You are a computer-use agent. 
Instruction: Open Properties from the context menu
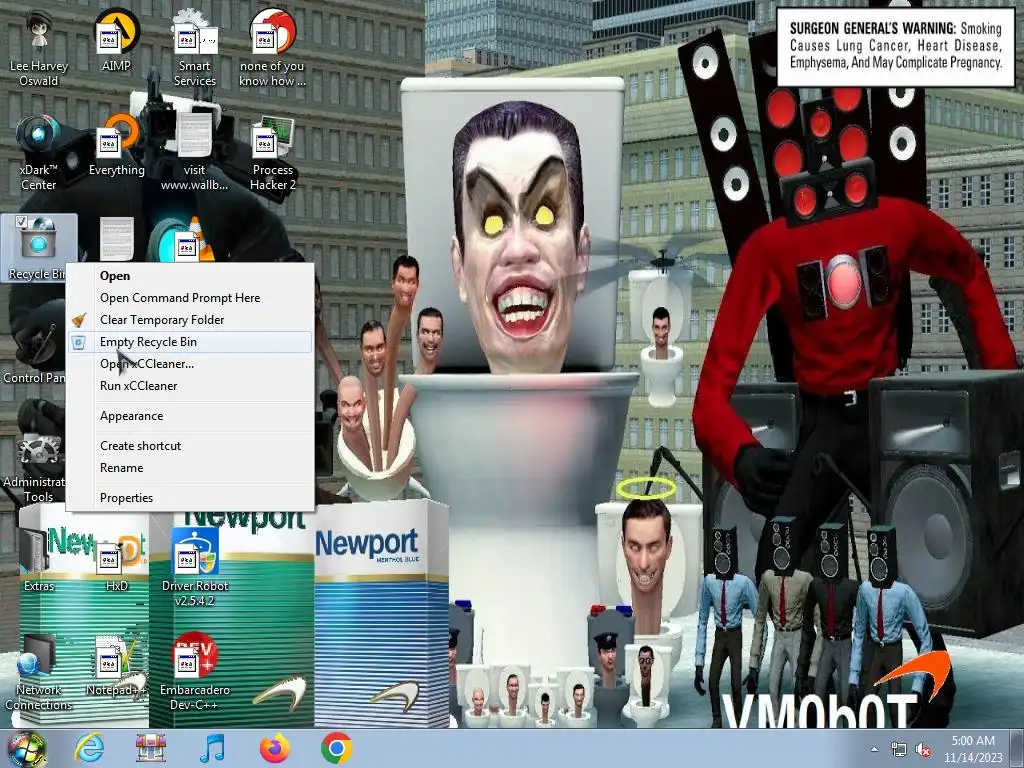pos(190,498)
